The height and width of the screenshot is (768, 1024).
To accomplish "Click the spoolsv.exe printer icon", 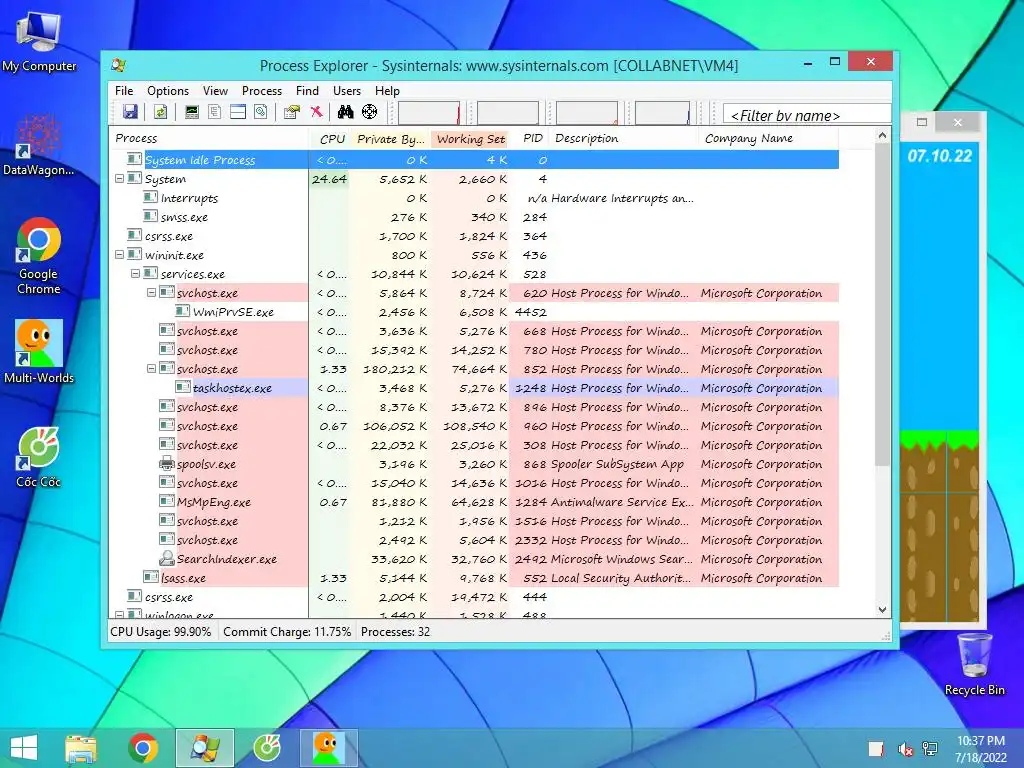I will (167, 464).
